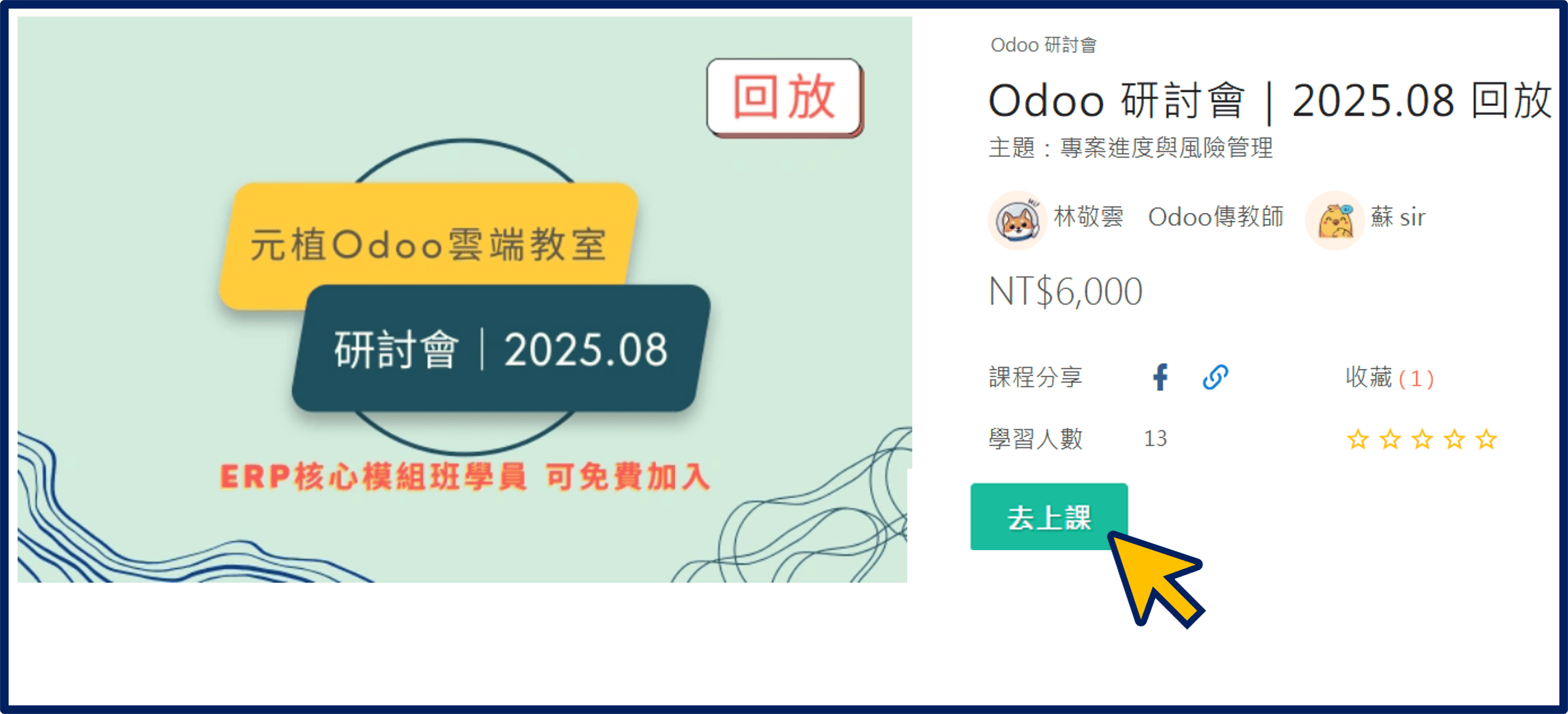Screen dimensions: 1568x714
Task: Open the Odoo傳教師 instructor link
Action: 1216,217
